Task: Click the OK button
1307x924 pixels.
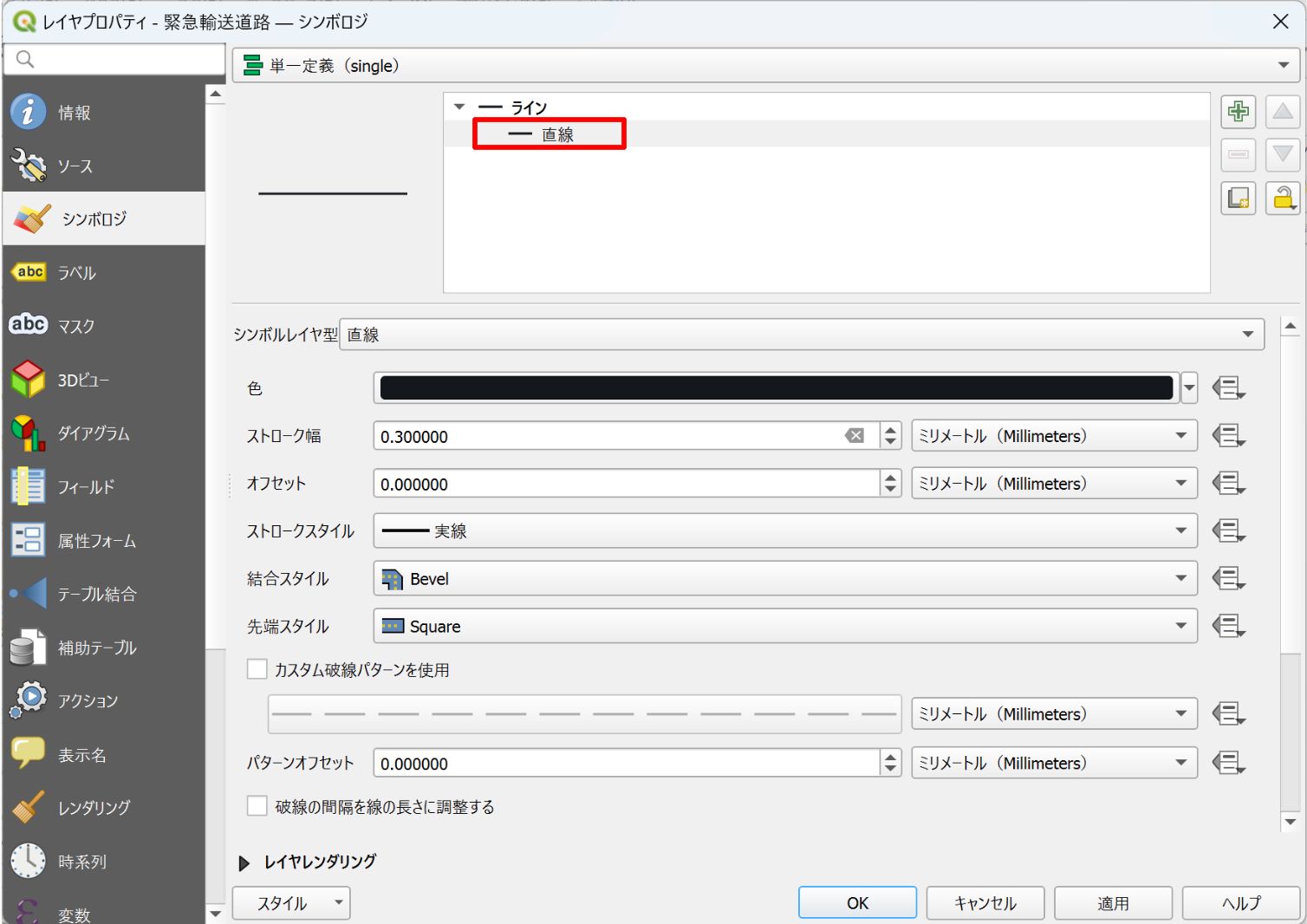Action: [857, 903]
